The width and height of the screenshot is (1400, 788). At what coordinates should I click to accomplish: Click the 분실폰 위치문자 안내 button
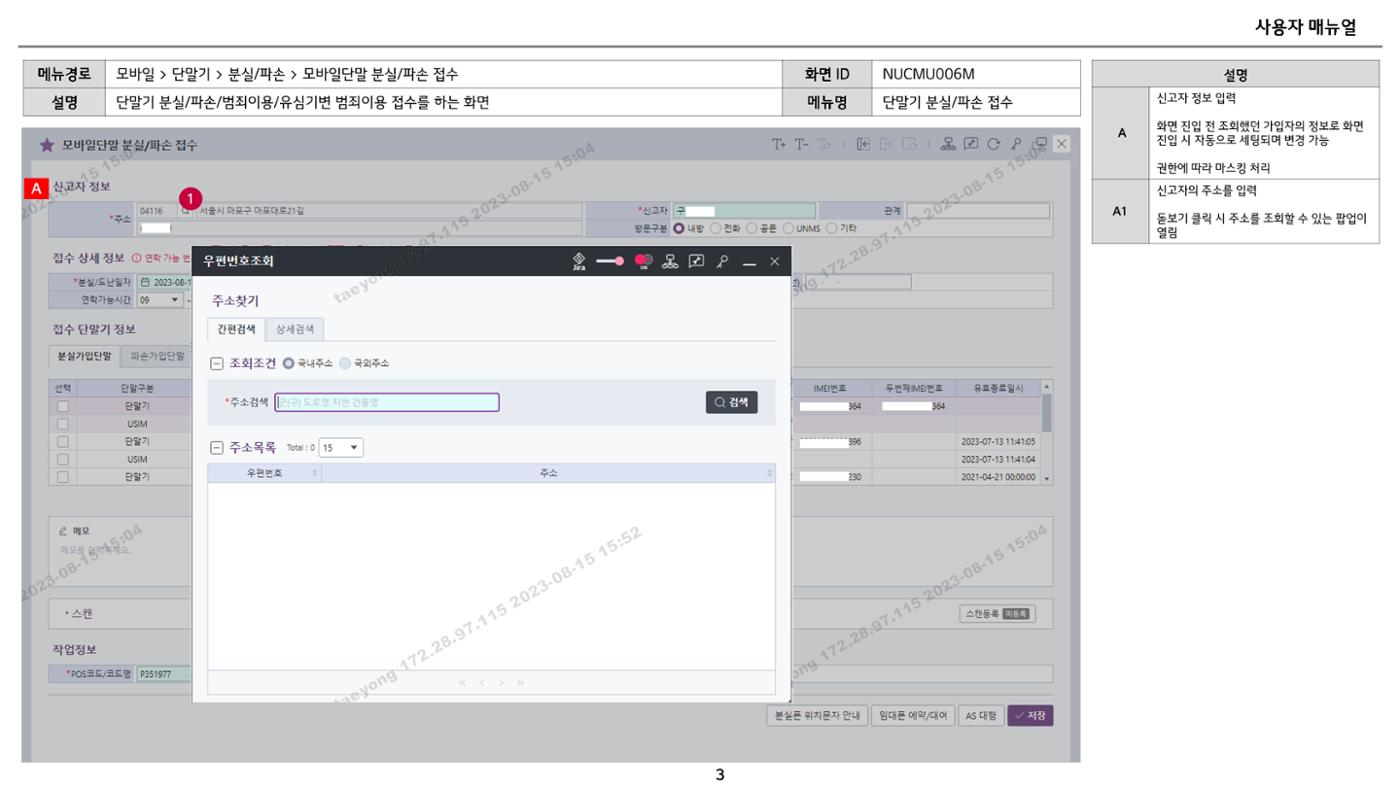(815, 715)
